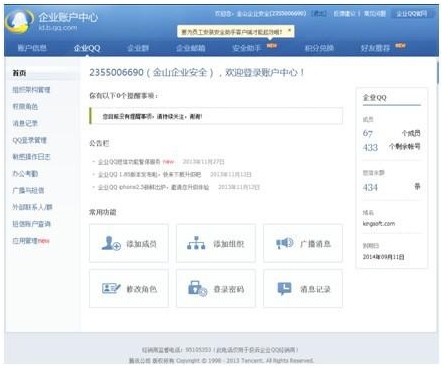Switch to the 企业QQ tab
The width and height of the screenshot is (443, 368).
coord(87,48)
